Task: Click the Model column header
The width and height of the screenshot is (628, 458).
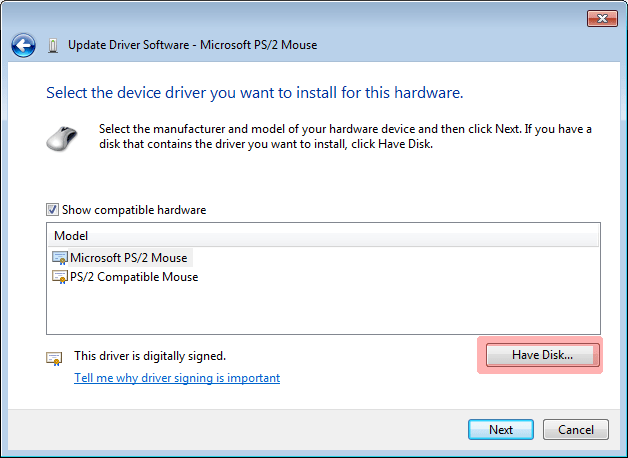Action: [71, 236]
